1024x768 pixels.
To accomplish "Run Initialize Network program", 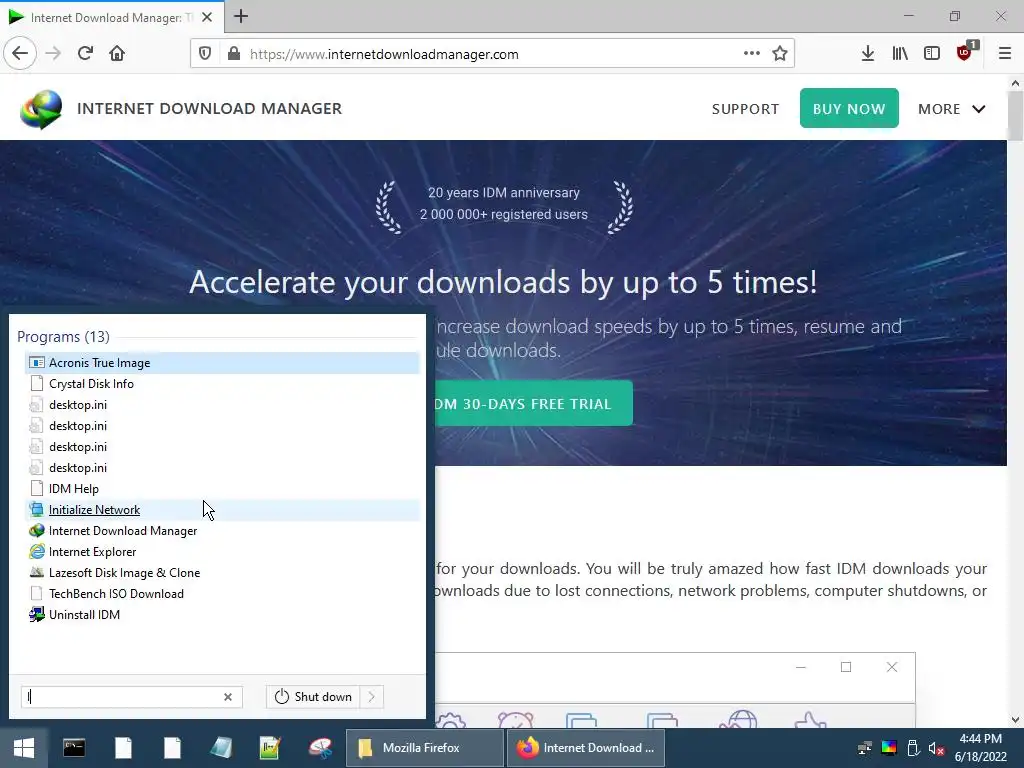I will (222, 509).
